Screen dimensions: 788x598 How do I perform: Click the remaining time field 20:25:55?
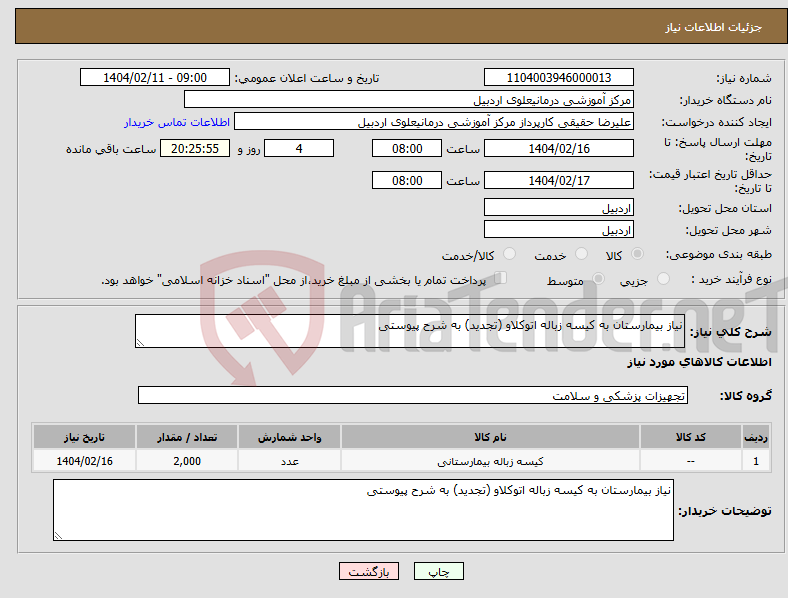(x=195, y=149)
